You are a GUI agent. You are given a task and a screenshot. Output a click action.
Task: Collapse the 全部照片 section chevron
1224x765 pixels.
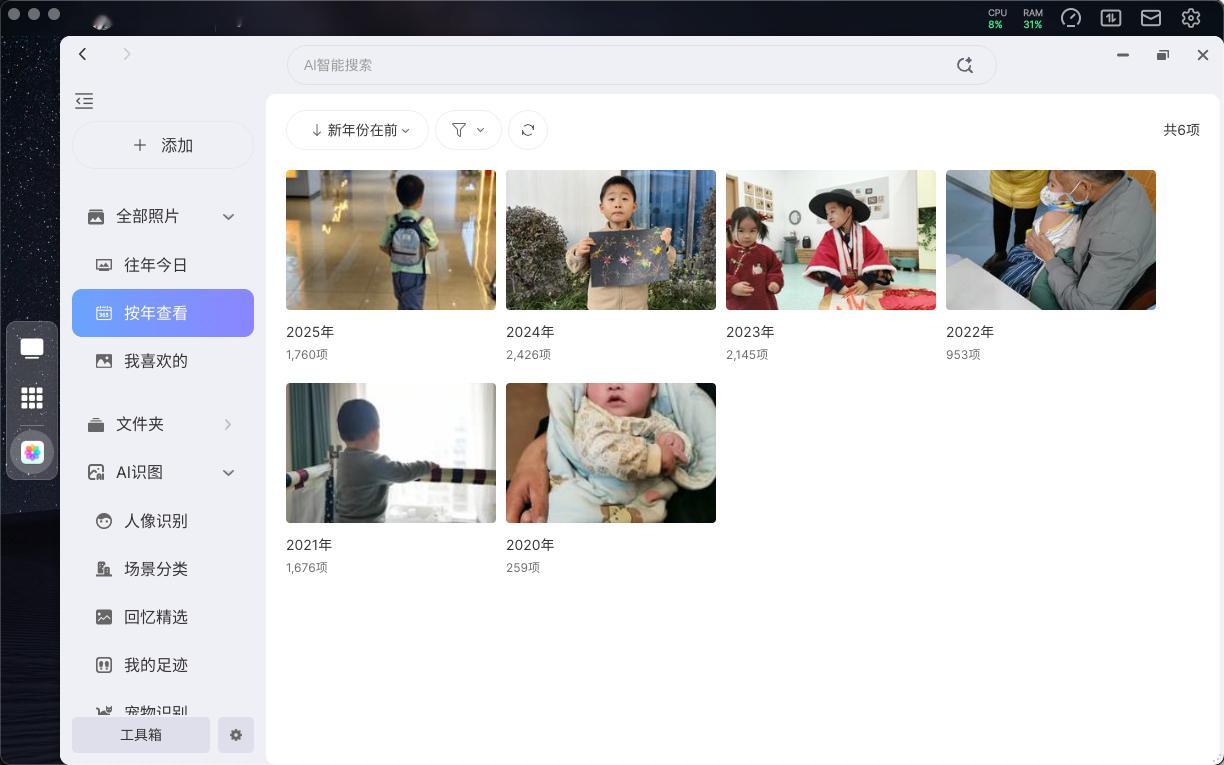click(x=228, y=217)
